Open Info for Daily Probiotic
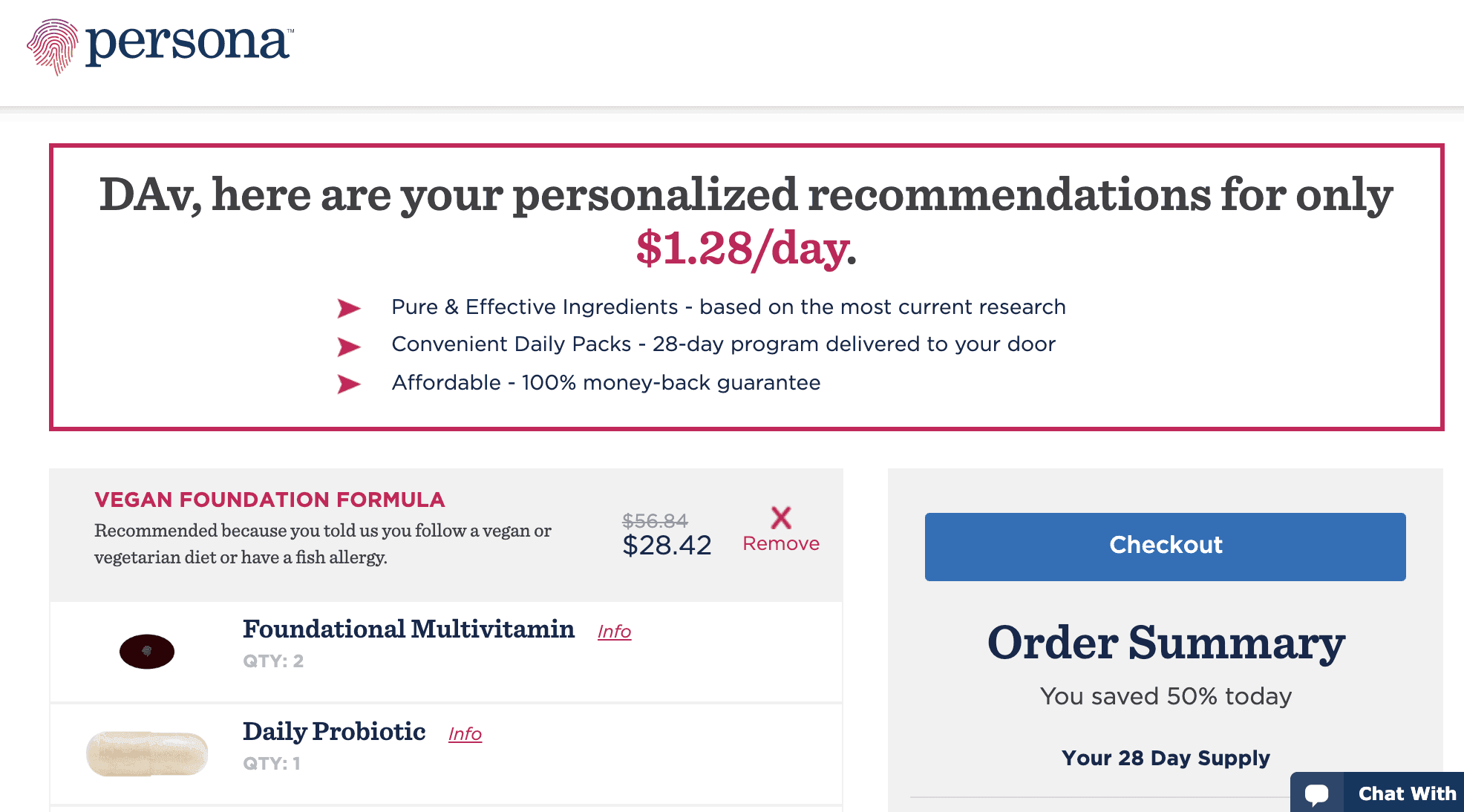 [465, 733]
